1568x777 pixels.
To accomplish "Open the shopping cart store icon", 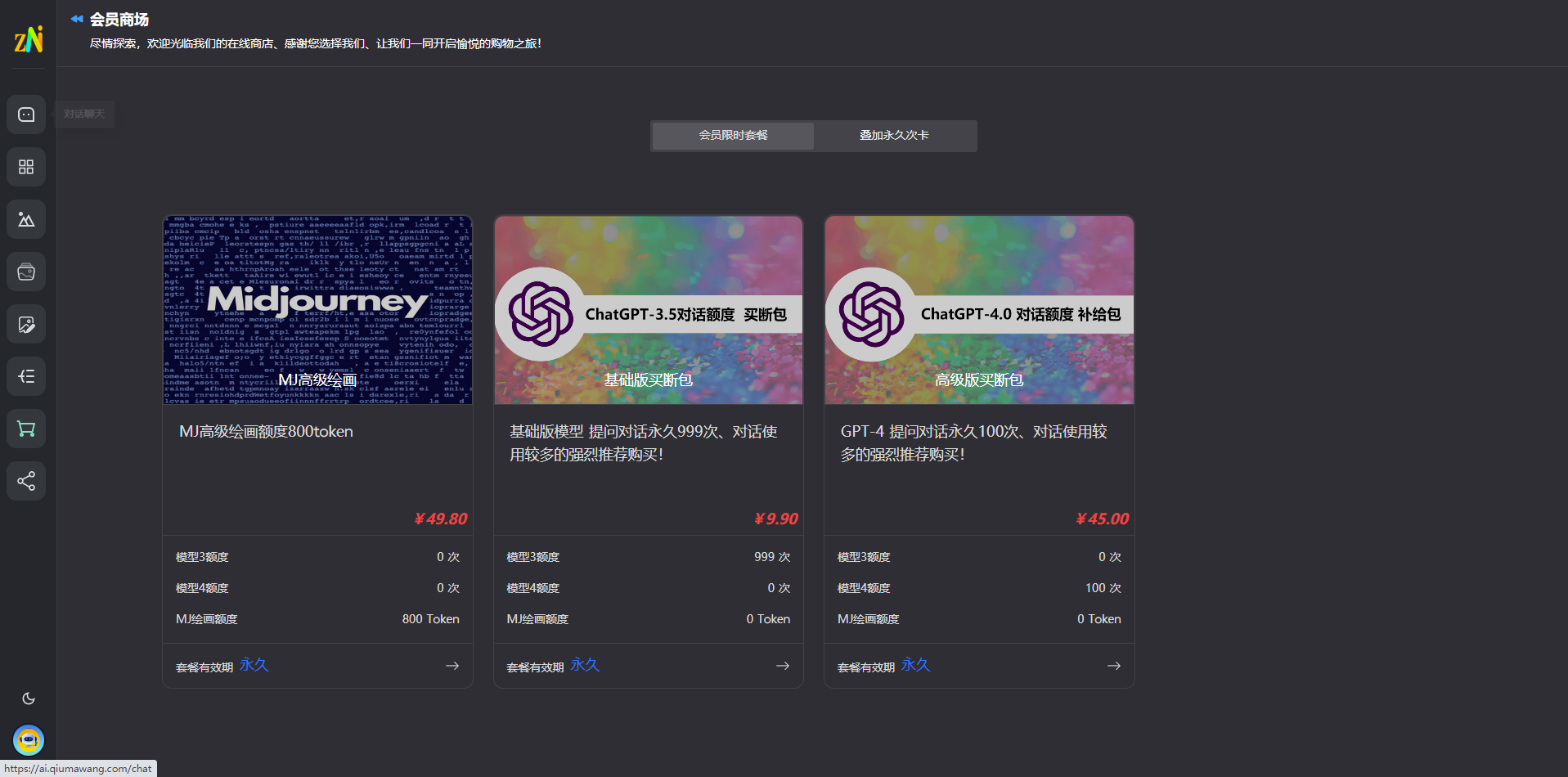I will point(26,429).
